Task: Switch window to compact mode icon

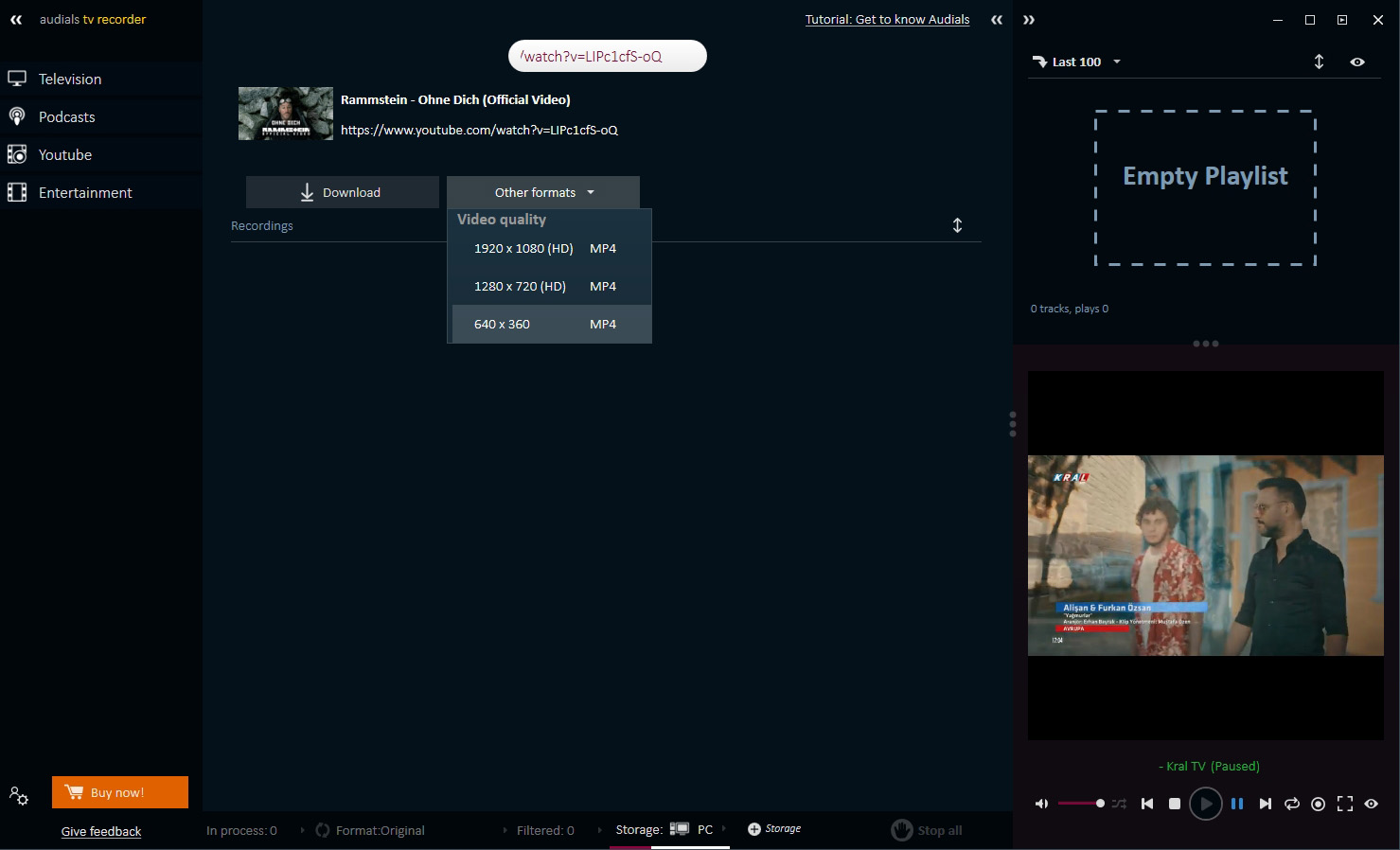Action: tap(1342, 19)
